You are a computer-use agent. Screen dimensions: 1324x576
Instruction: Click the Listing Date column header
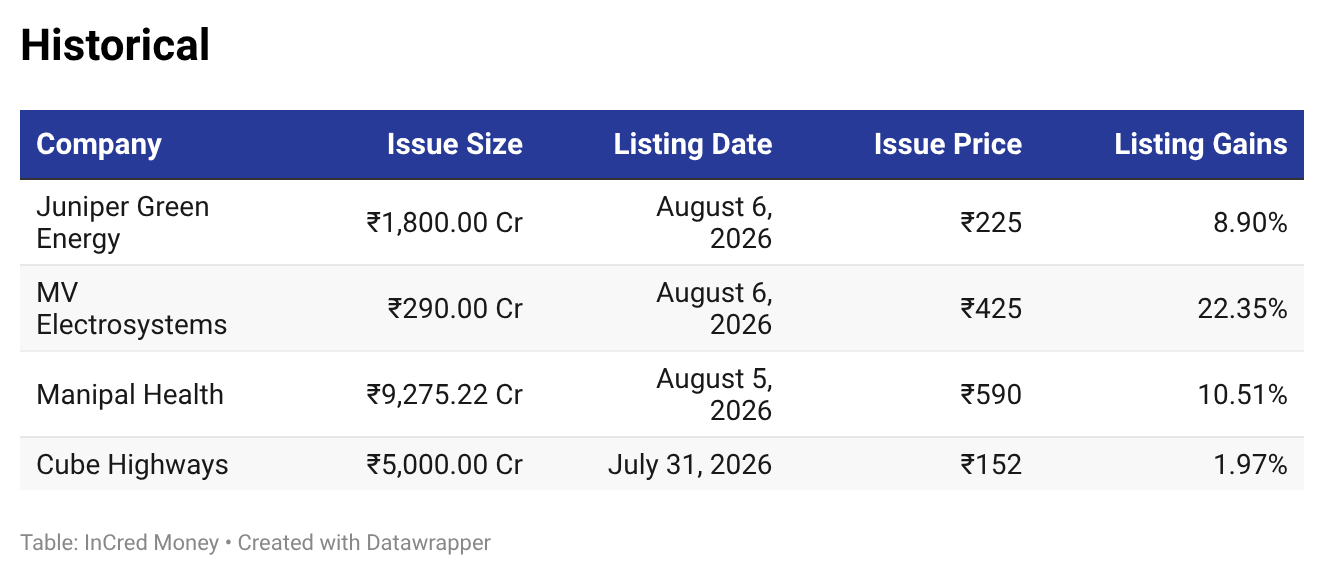click(693, 144)
